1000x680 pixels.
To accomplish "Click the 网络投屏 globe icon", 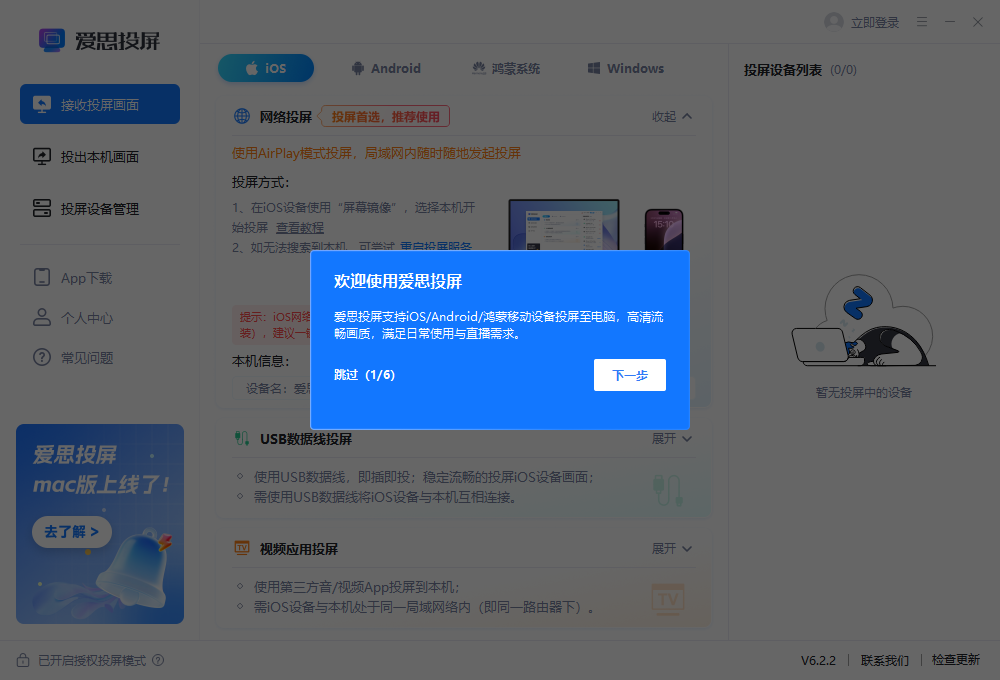I will pyautogui.click(x=242, y=116).
